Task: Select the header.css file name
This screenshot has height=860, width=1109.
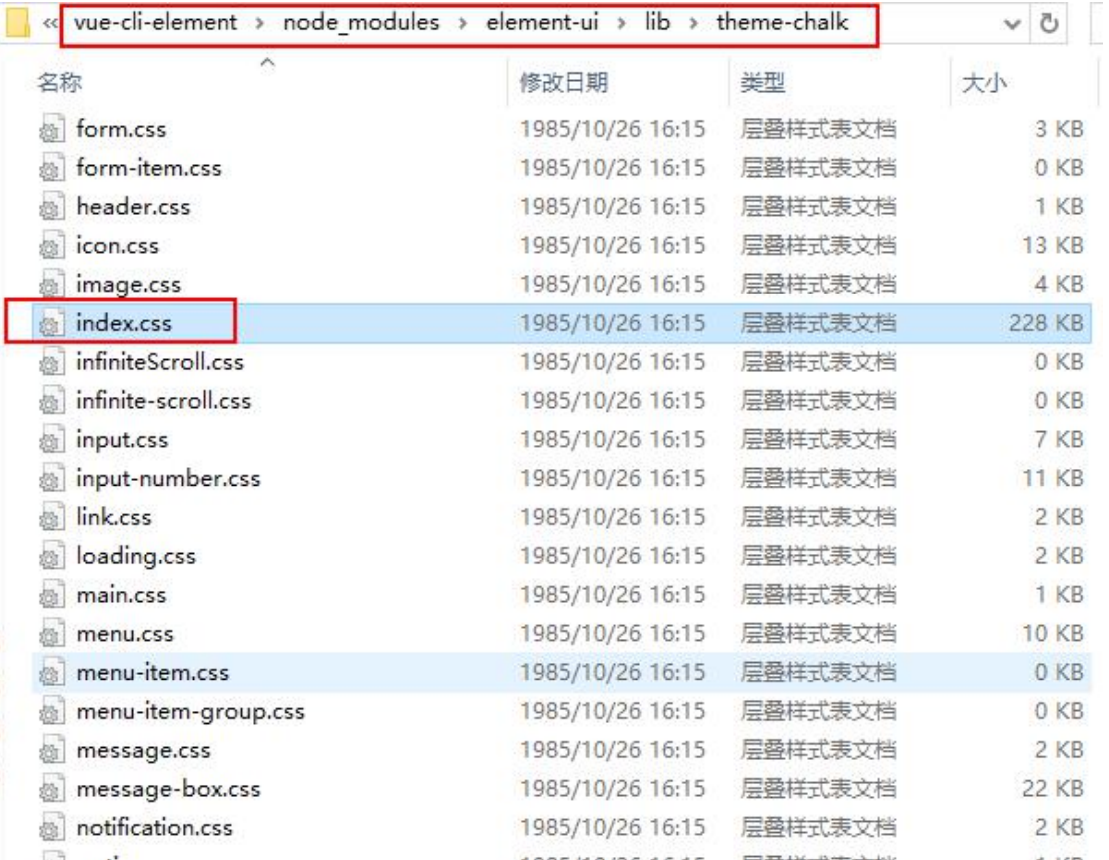Action: 134,207
